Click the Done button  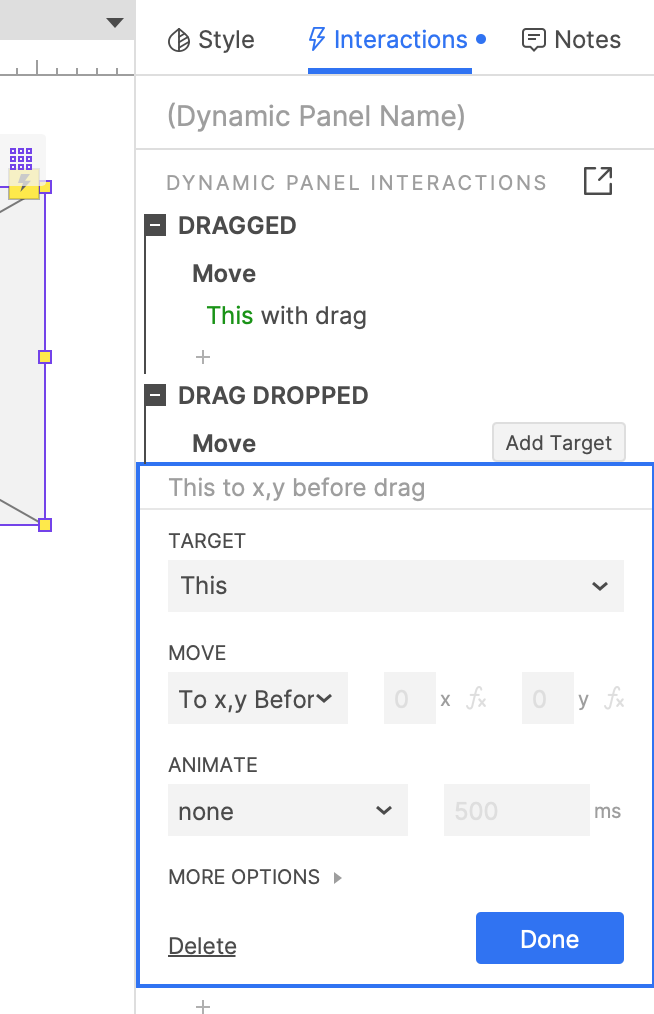pos(549,939)
